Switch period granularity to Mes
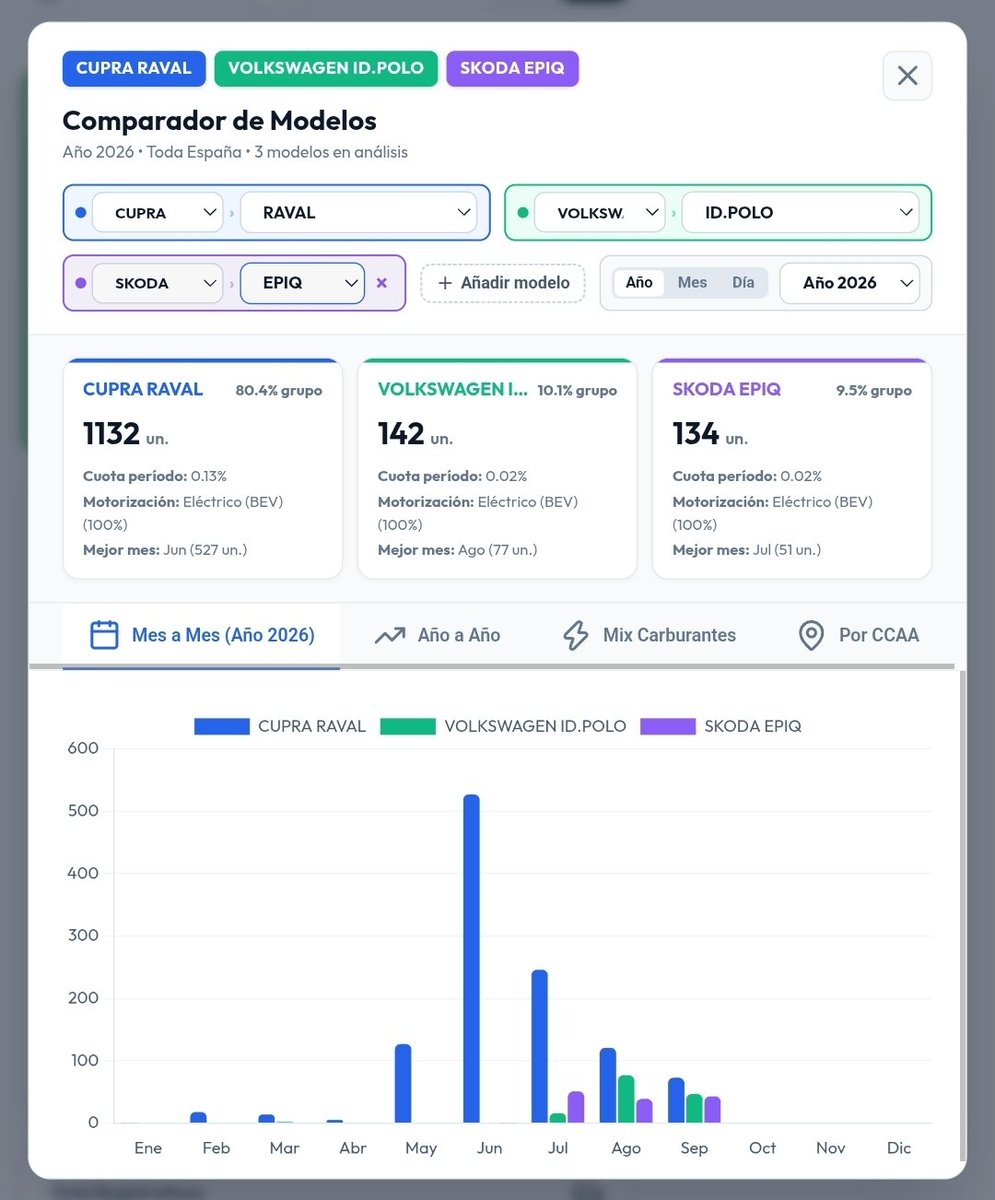The height and width of the screenshot is (1200, 995). [x=692, y=283]
